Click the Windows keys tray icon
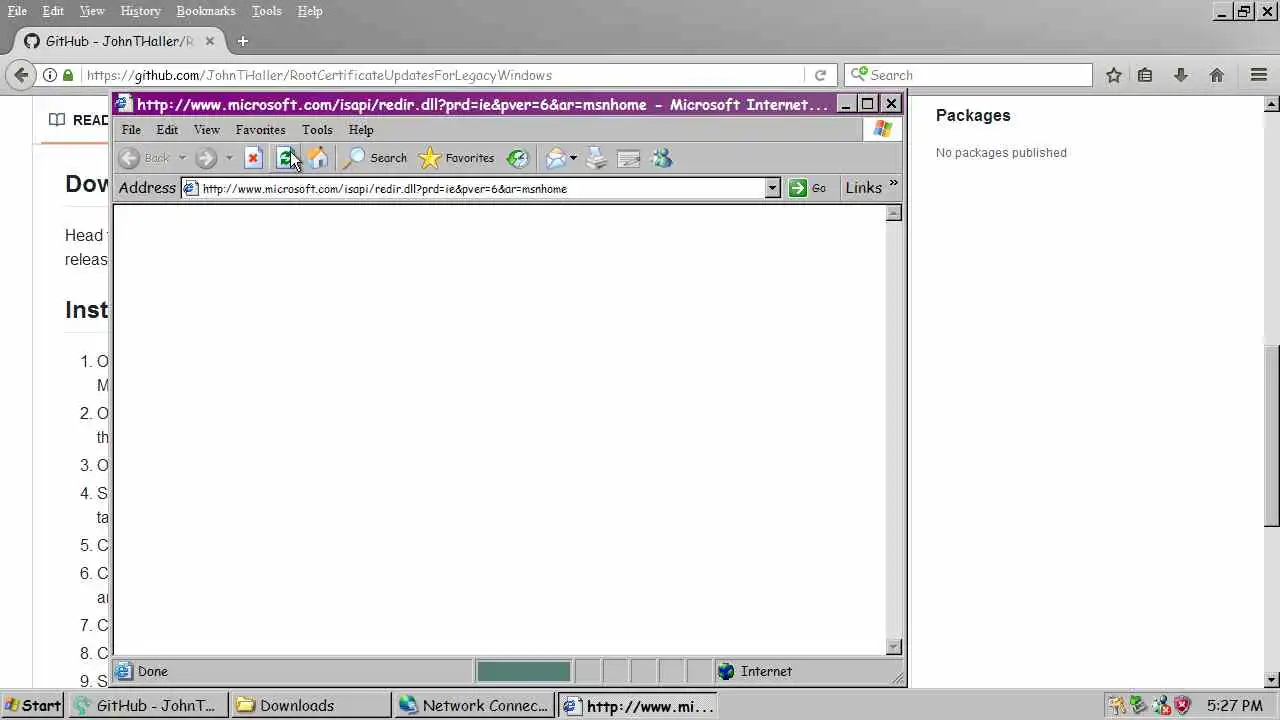 pyautogui.click(x=1116, y=705)
